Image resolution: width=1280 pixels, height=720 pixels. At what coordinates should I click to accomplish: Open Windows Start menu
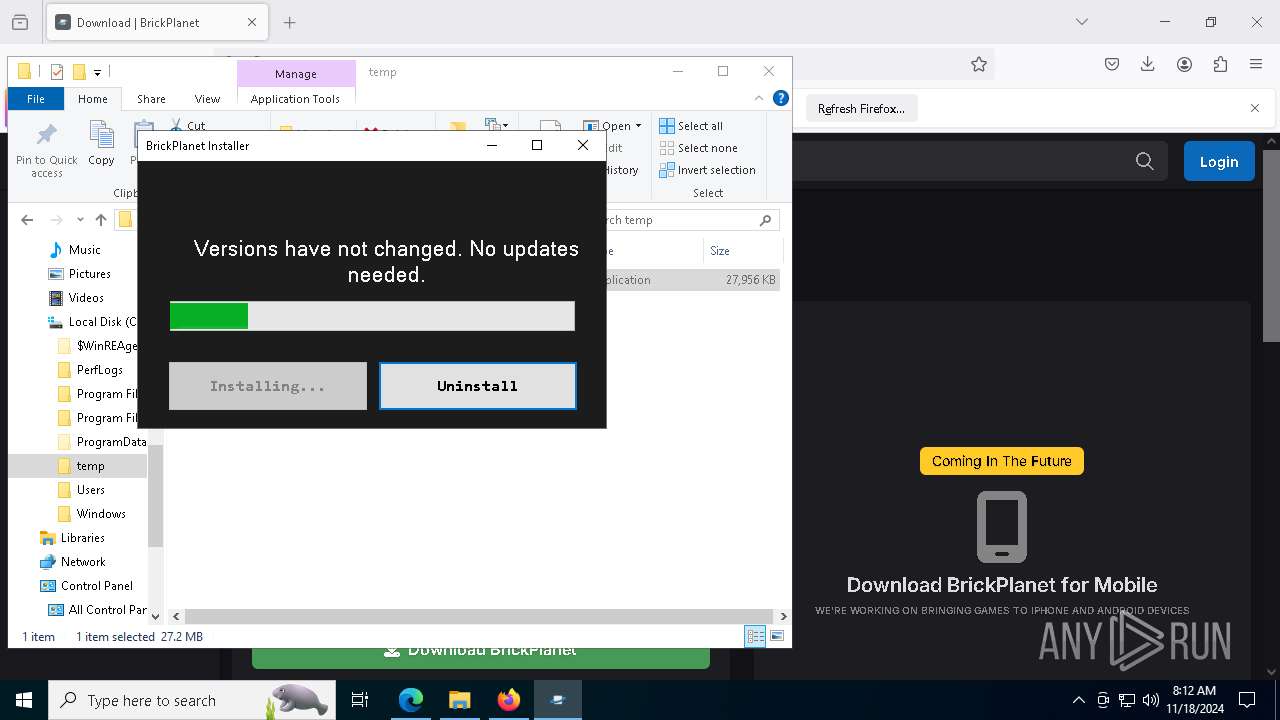coord(23,700)
